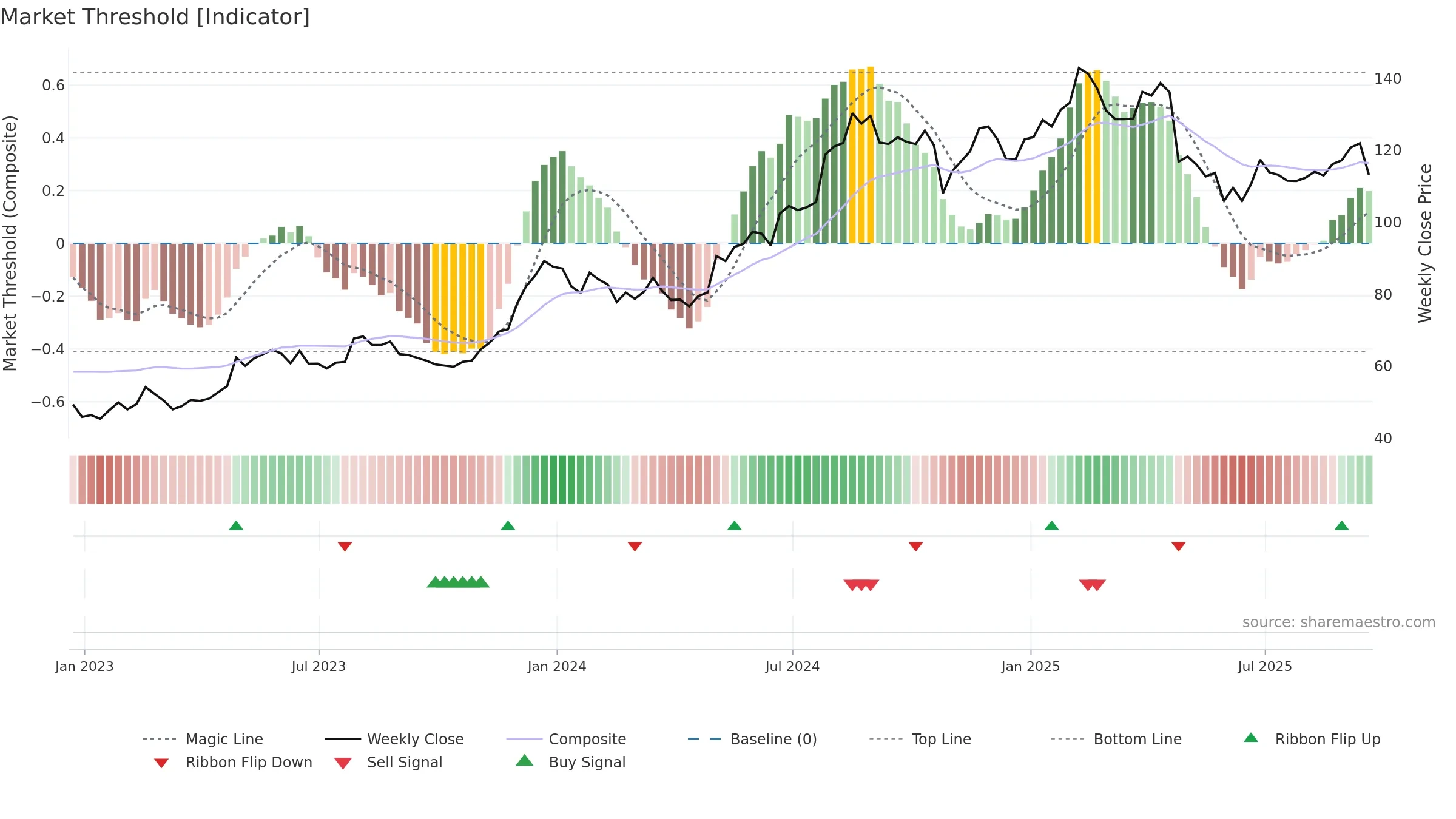The image size is (1456, 819).
Task: Click the '−0.4' left axis tick
Action: tap(48, 349)
